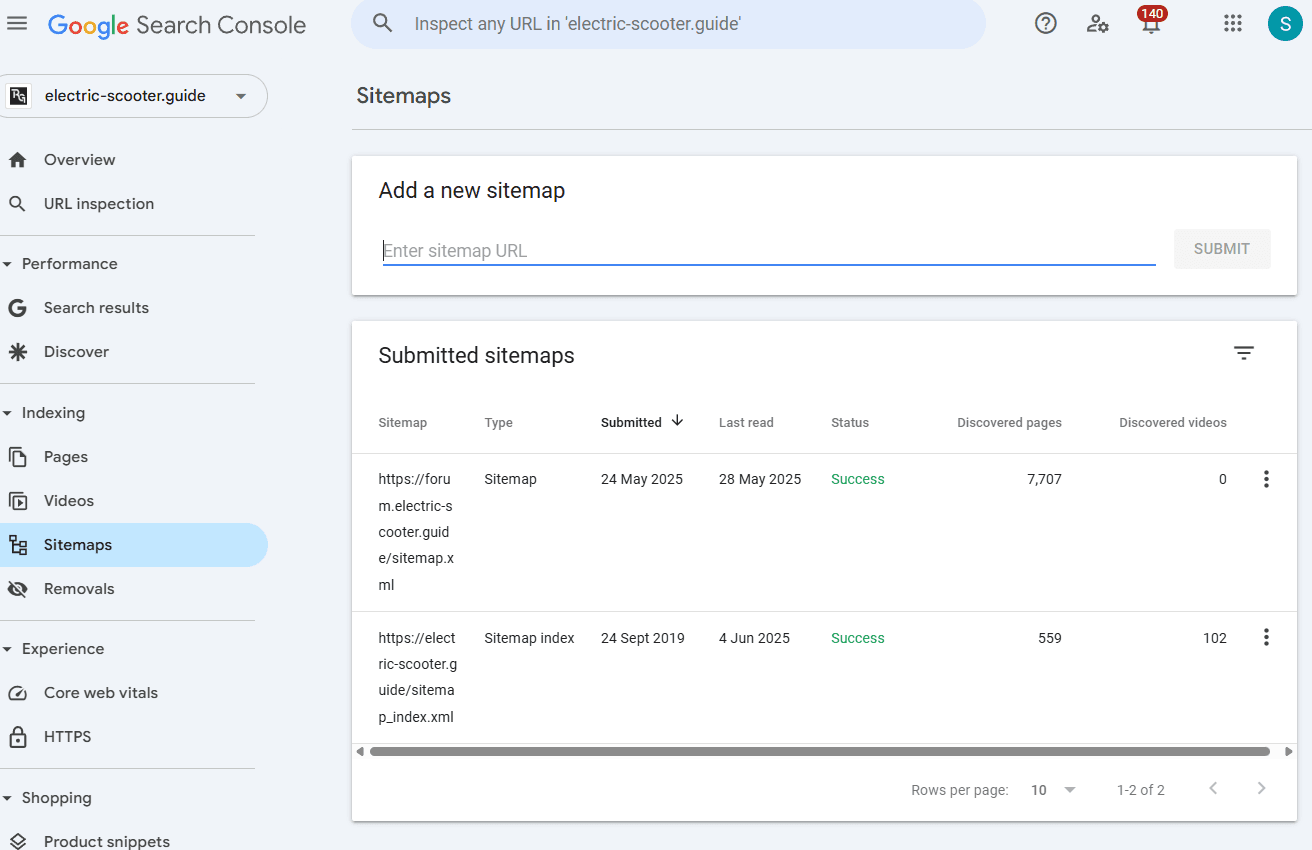Open more options for sitemap_index.xml row
This screenshot has height=850, width=1312.
pos(1266,638)
